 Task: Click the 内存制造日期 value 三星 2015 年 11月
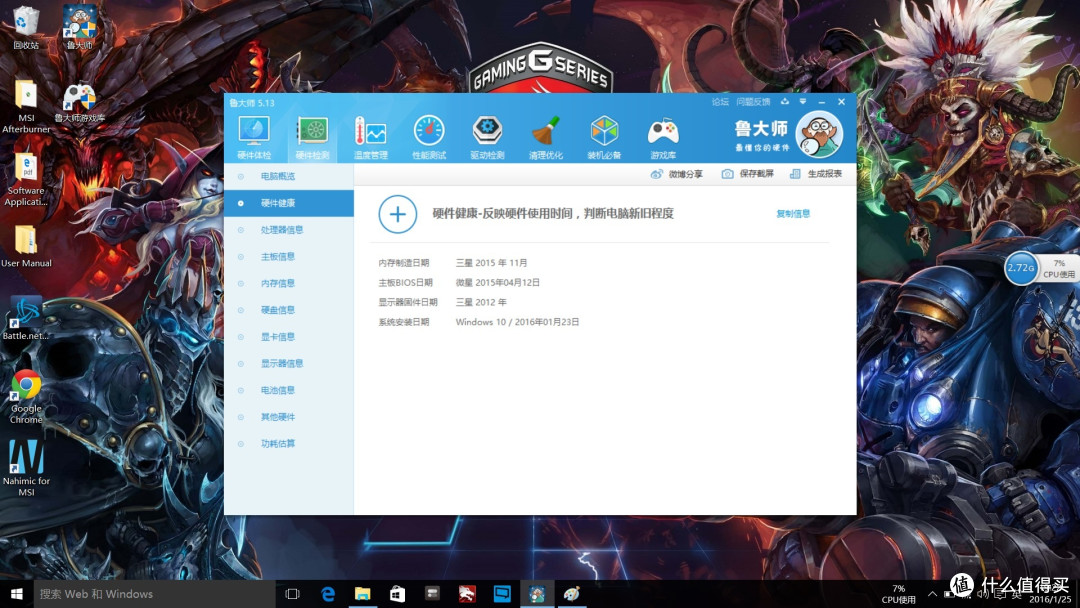(491, 263)
